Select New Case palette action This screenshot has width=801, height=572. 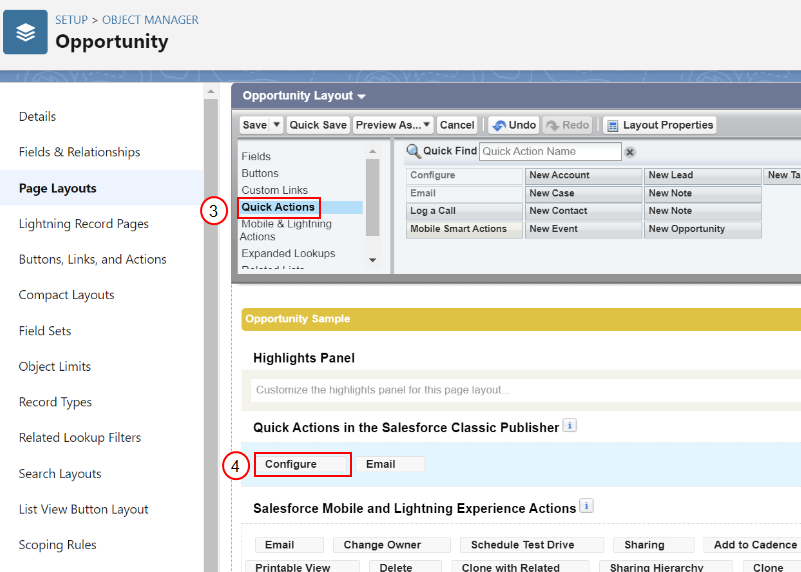click(583, 193)
